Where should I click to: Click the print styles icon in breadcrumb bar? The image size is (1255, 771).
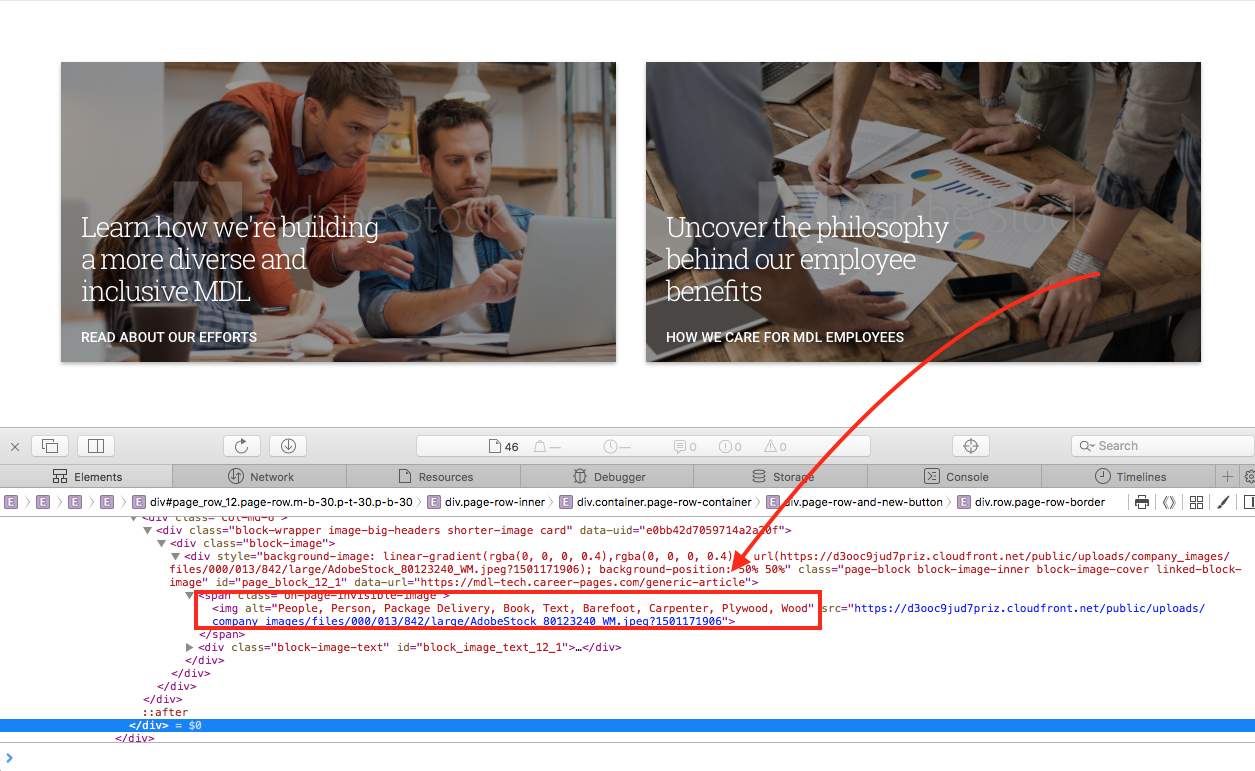pyautogui.click(x=1142, y=502)
